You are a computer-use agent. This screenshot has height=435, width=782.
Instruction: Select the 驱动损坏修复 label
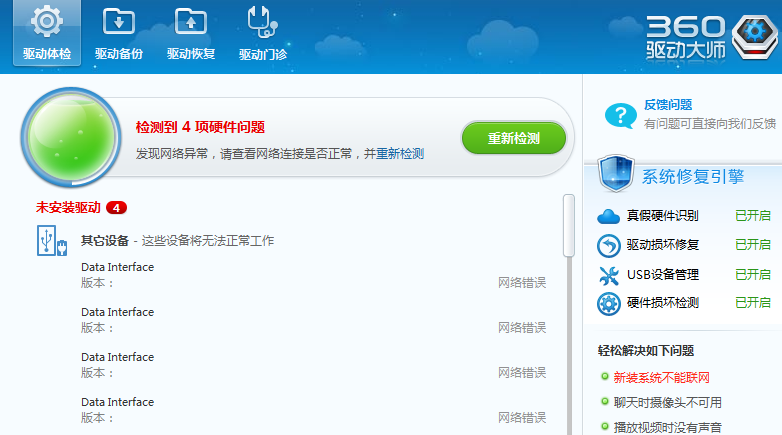662,244
